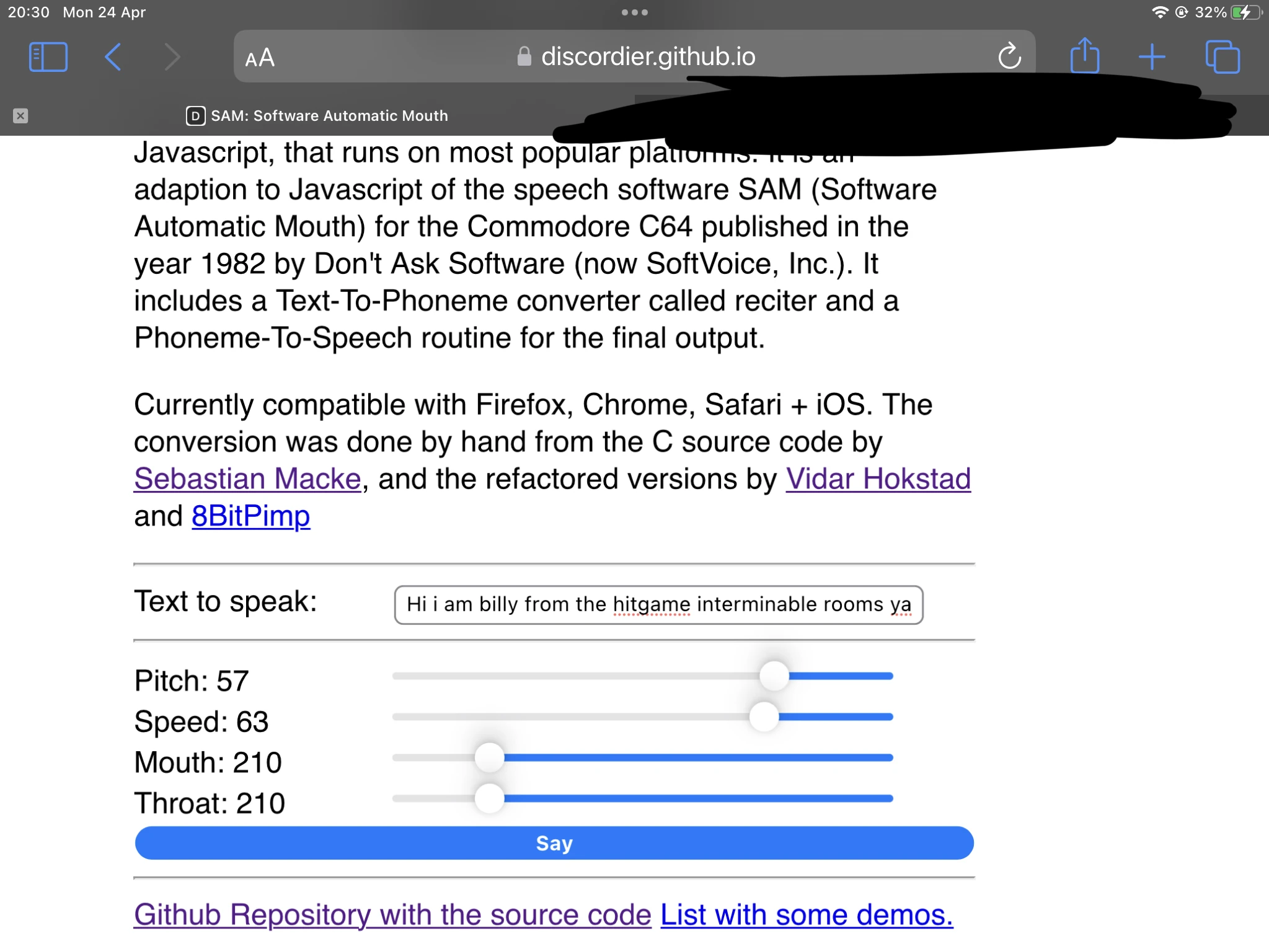Add a new tab with plus icon
Image resolution: width=1269 pixels, height=952 pixels.
1152,57
